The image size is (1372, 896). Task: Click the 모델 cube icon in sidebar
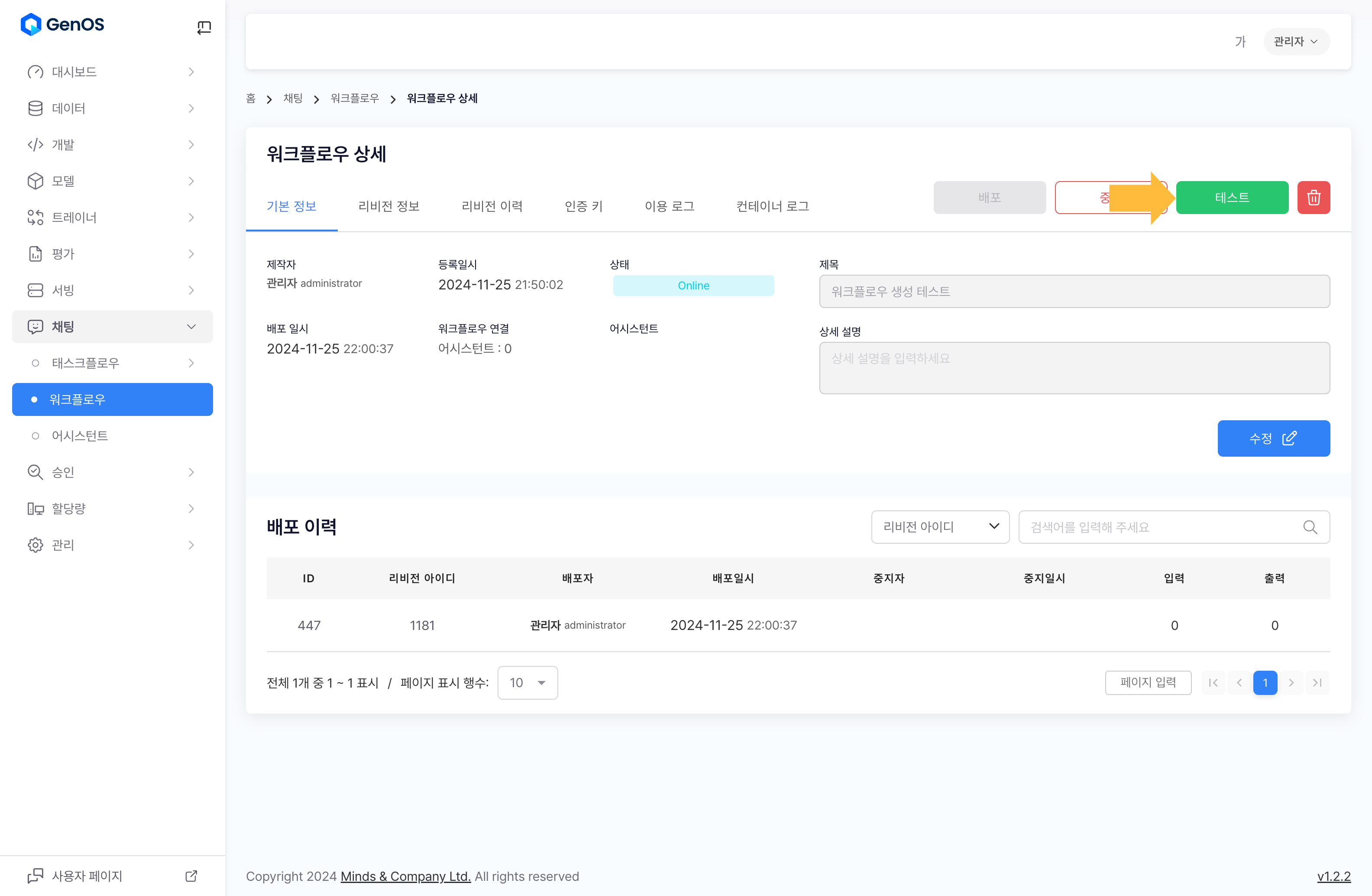[35, 181]
